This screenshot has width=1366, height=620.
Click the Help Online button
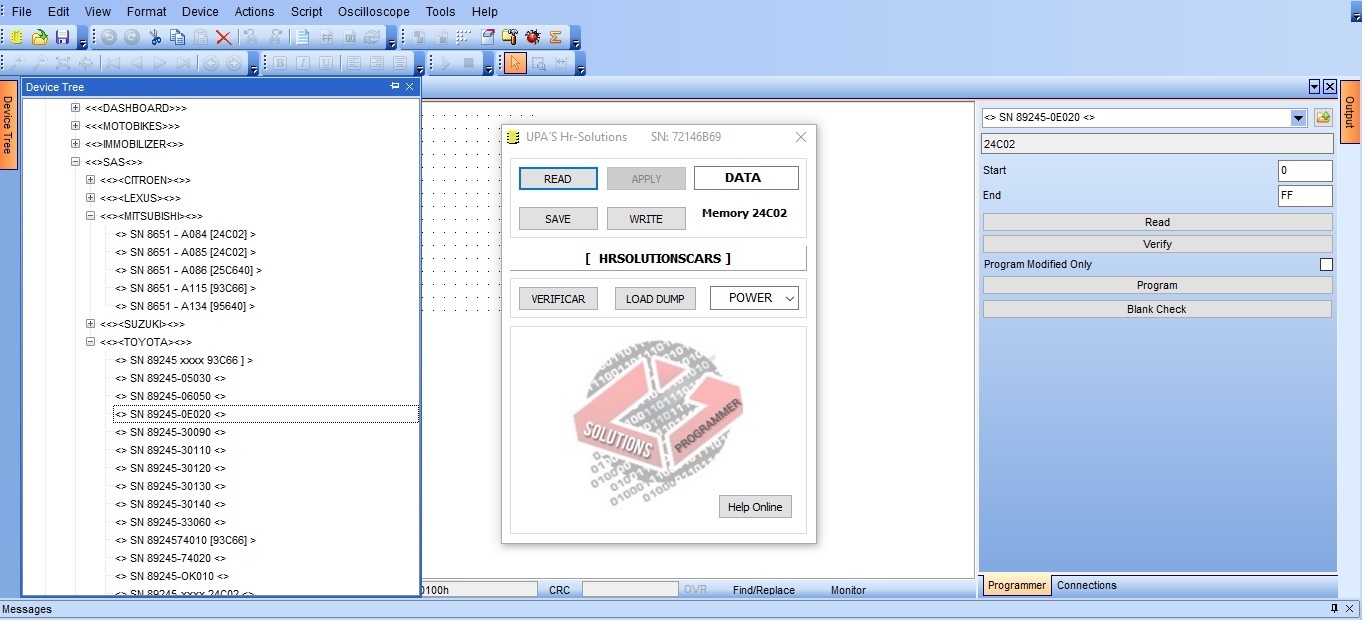tap(754, 507)
